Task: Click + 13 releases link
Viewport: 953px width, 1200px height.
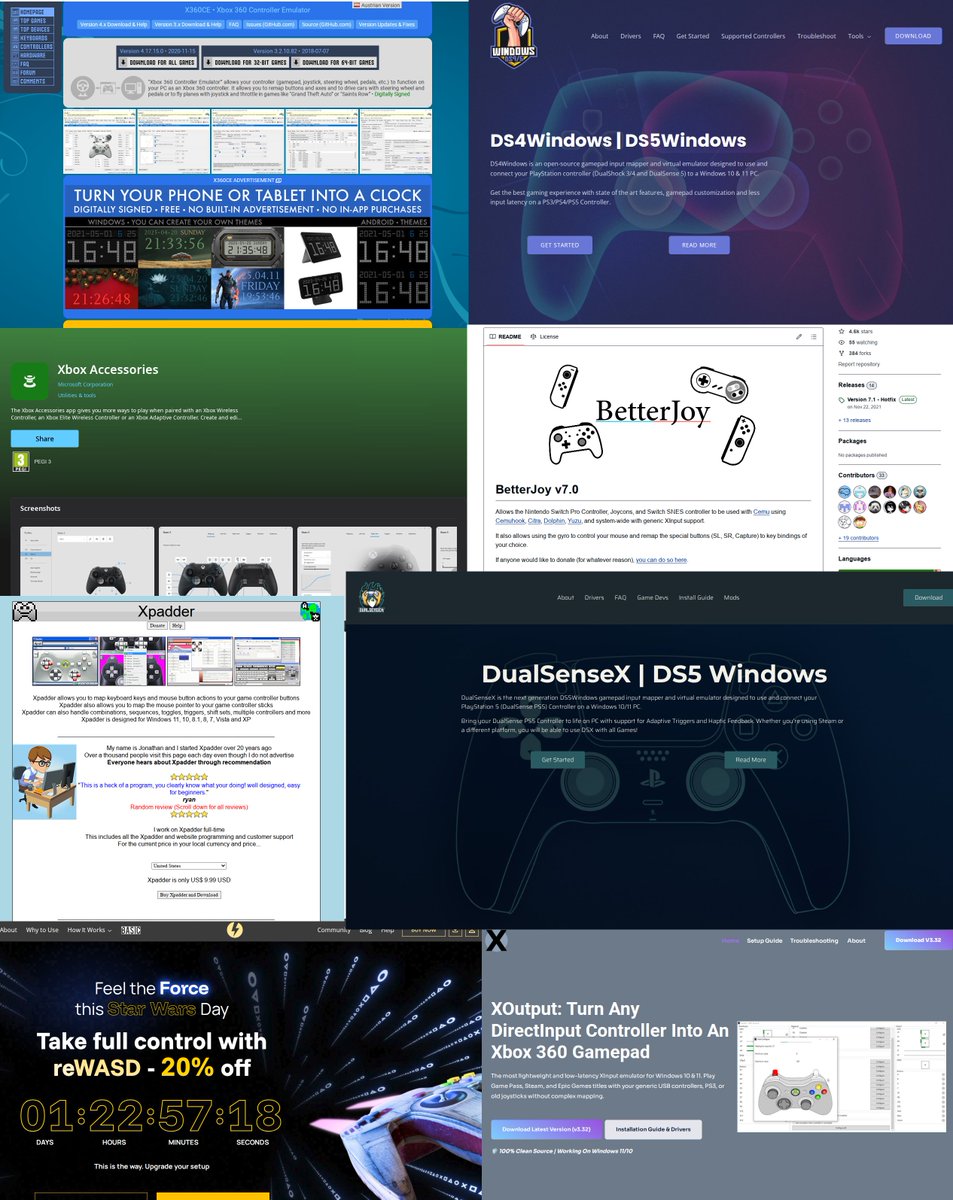Action: coord(856,420)
